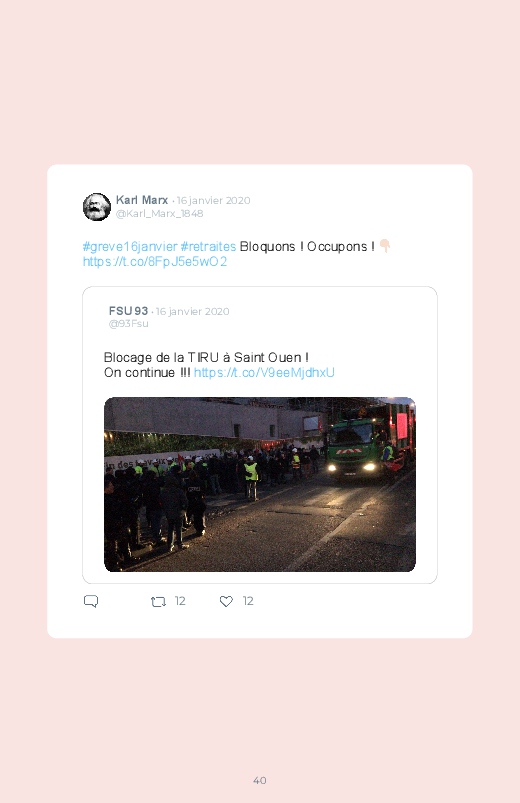This screenshot has width=520, height=803.
Task: Open the #retraites hashtag
Action: click(208, 246)
